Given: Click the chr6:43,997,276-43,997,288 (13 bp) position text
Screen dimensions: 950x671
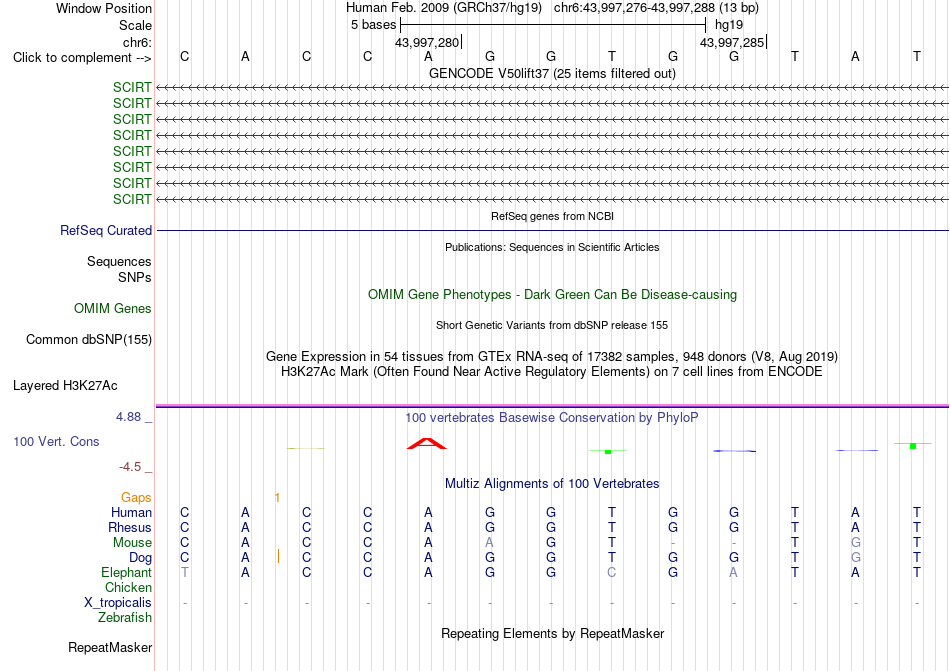Looking at the screenshot, I should (x=656, y=8).
